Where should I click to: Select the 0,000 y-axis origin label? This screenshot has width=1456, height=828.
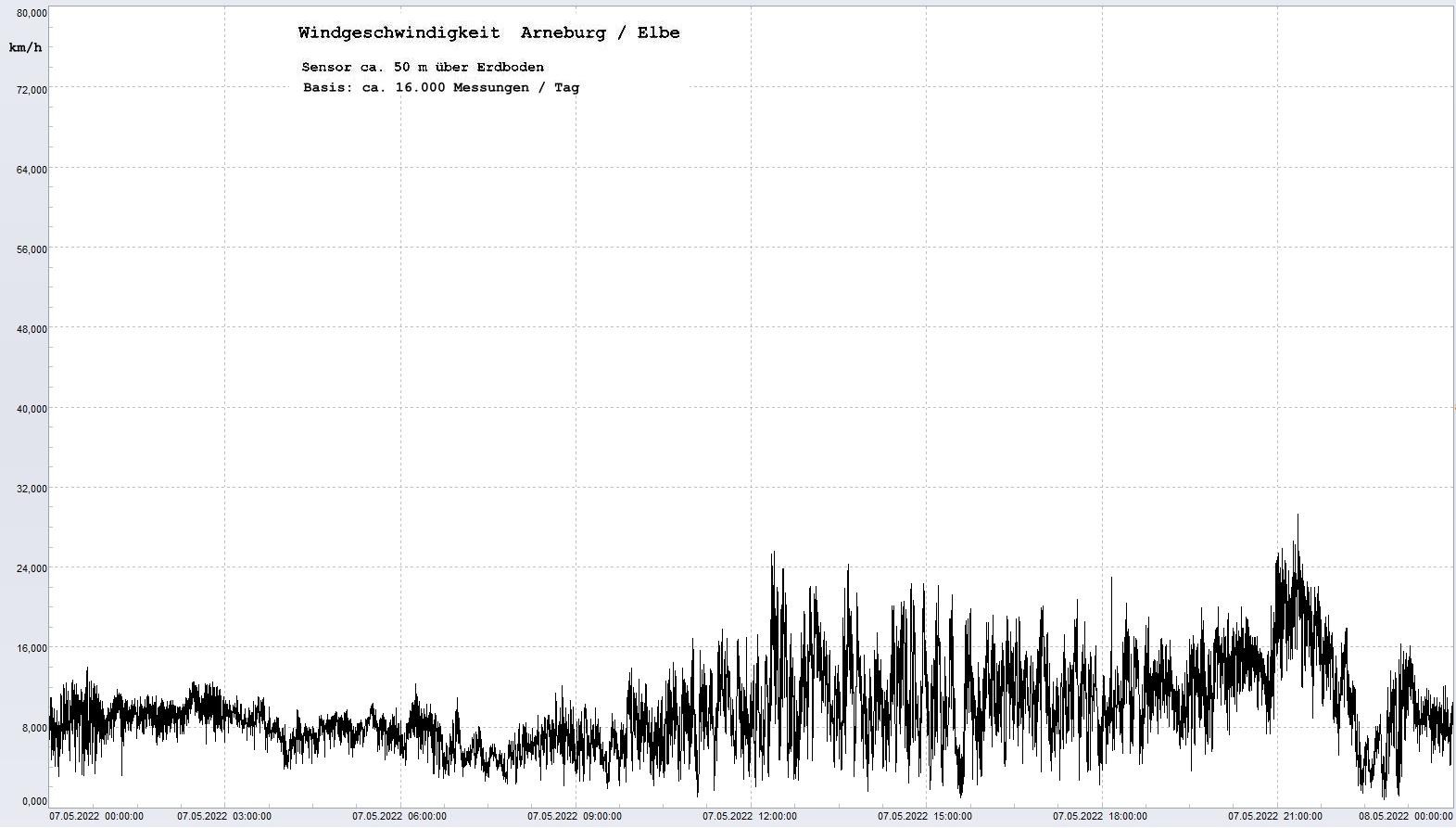point(34,801)
